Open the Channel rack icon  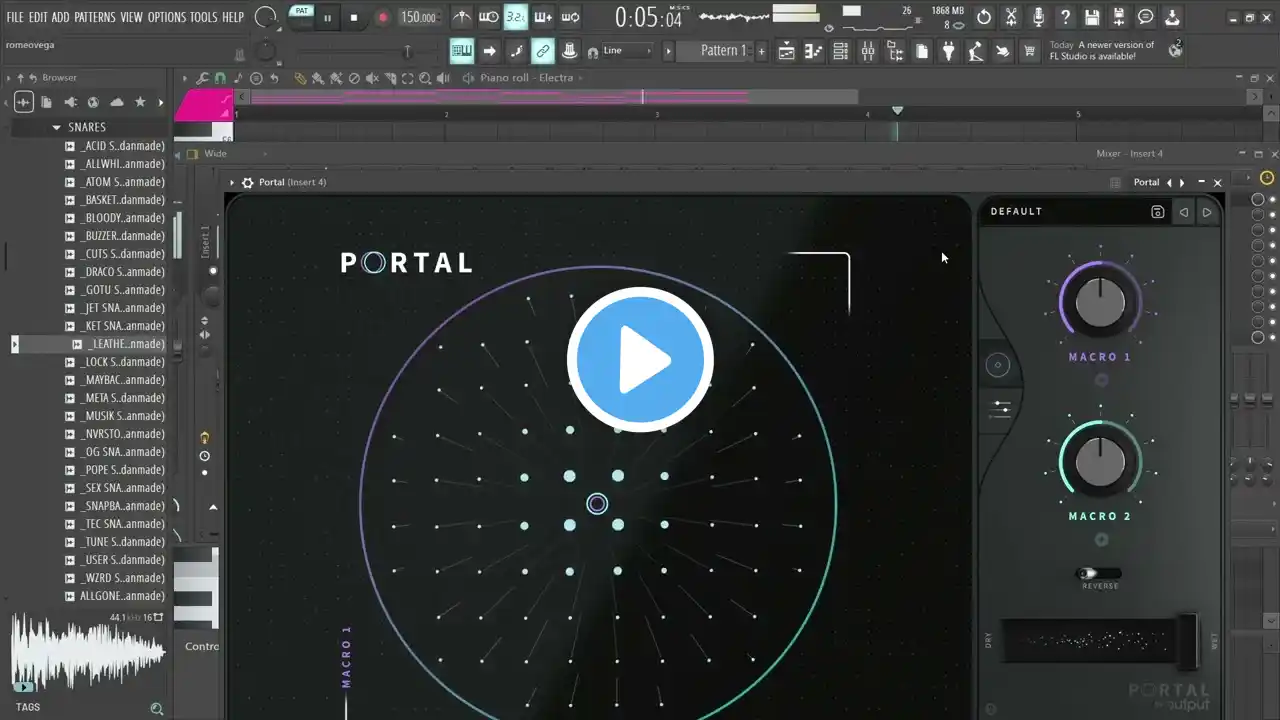[840, 51]
